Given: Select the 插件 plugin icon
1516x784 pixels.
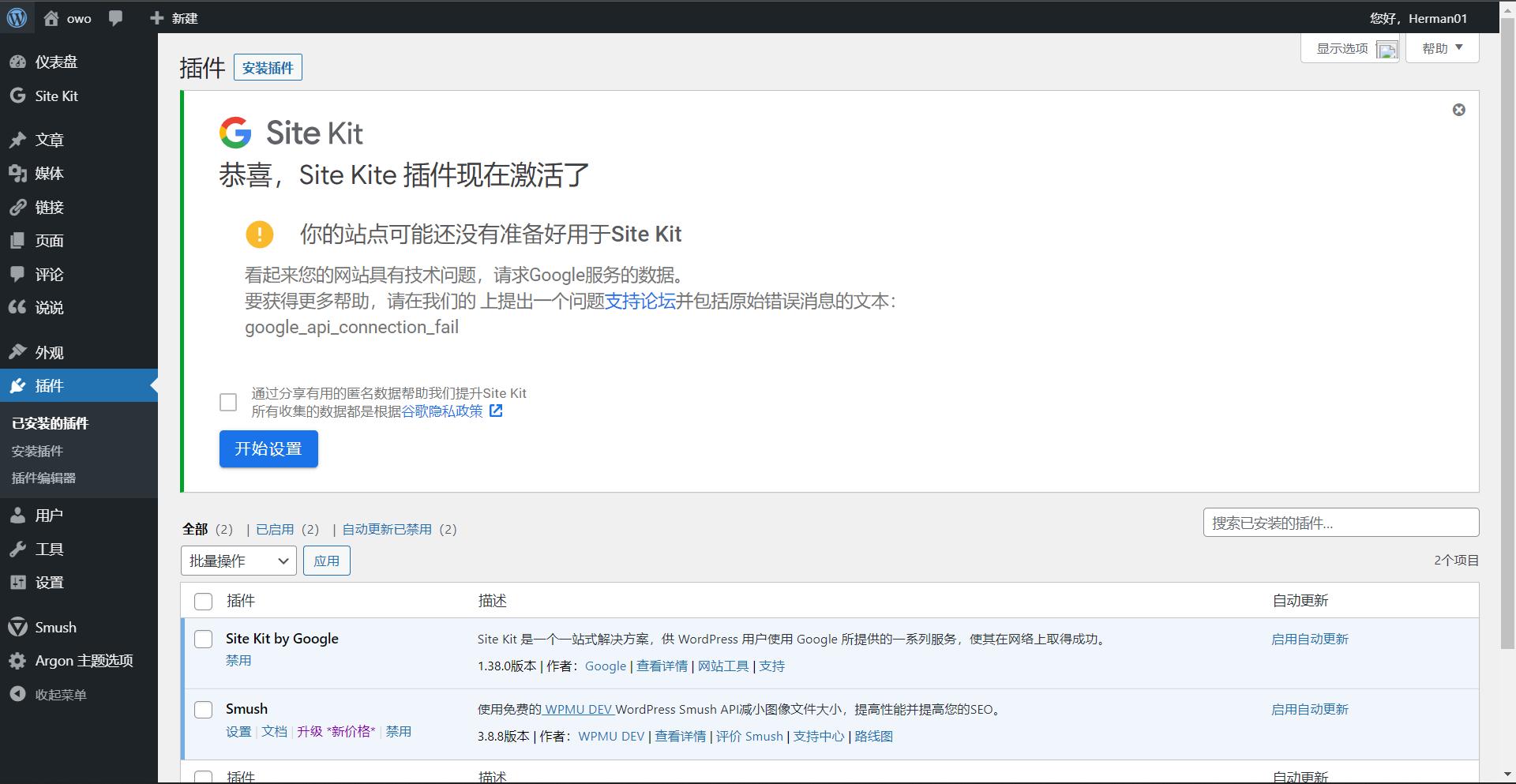Looking at the screenshot, I should pyautogui.click(x=18, y=385).
